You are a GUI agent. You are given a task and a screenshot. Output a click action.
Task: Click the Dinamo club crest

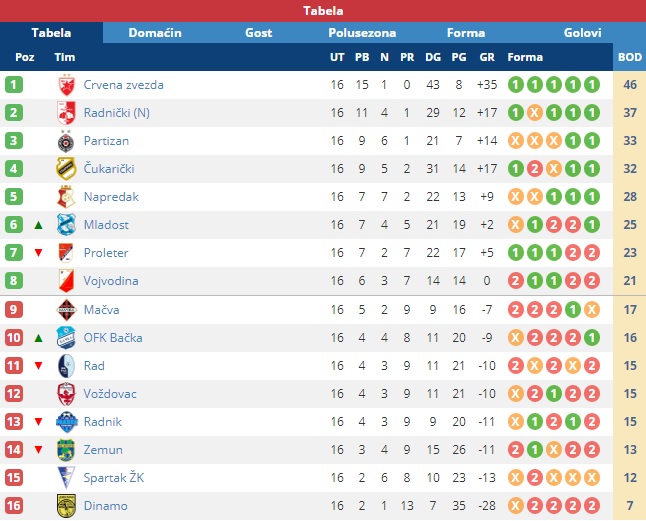click(66, 506)
